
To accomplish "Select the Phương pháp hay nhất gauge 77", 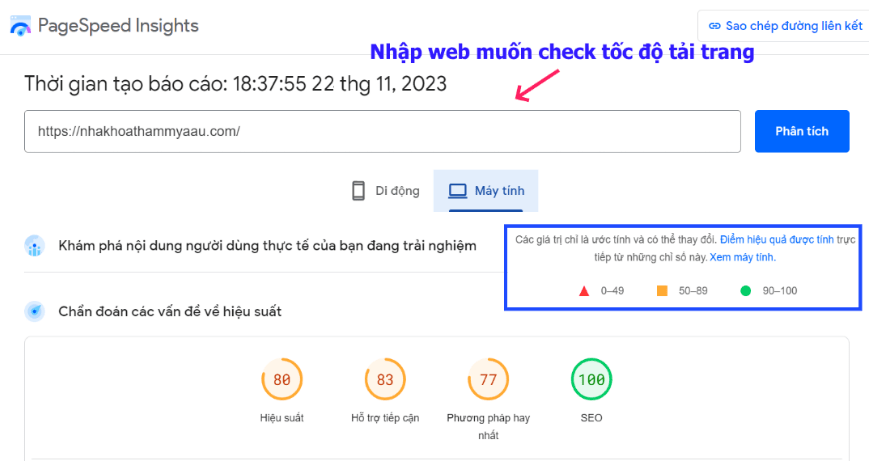I will [488, 380].
